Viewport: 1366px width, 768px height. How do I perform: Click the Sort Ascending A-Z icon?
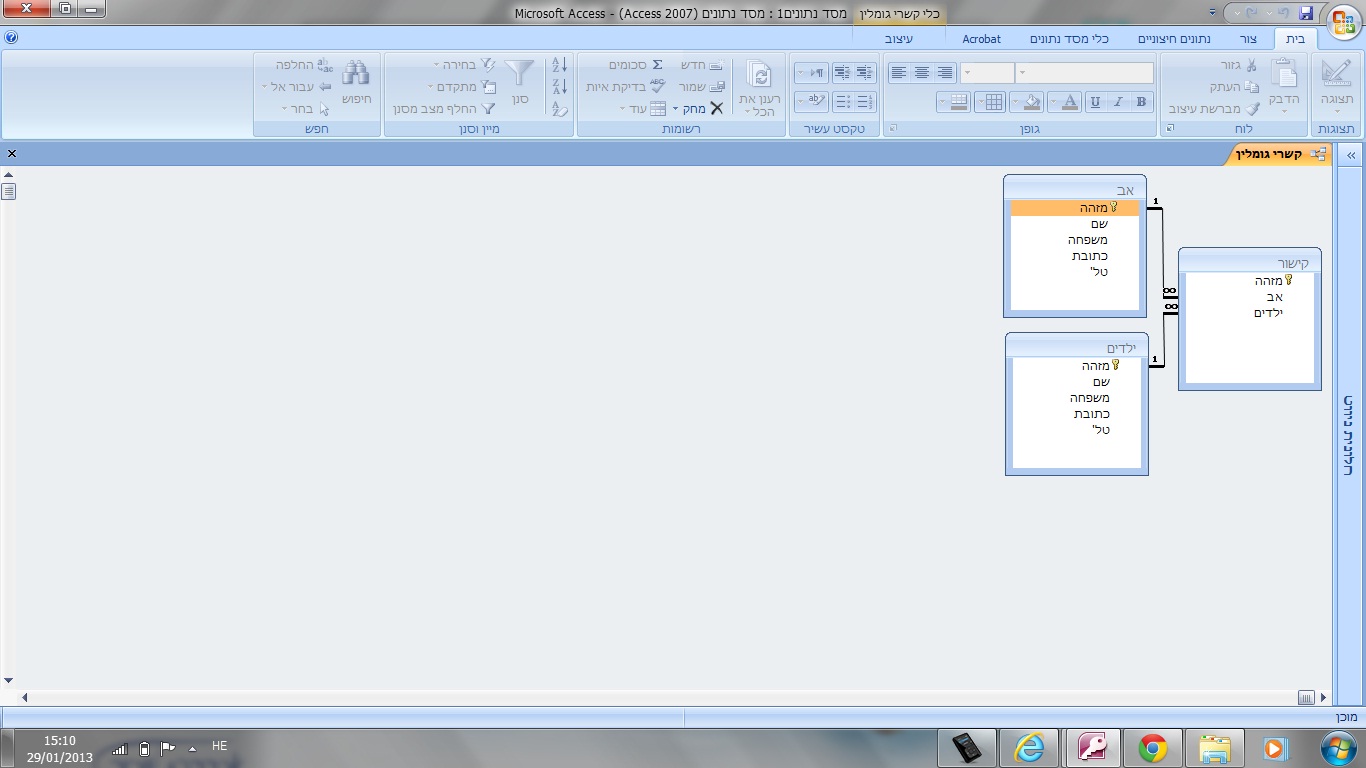559,65
